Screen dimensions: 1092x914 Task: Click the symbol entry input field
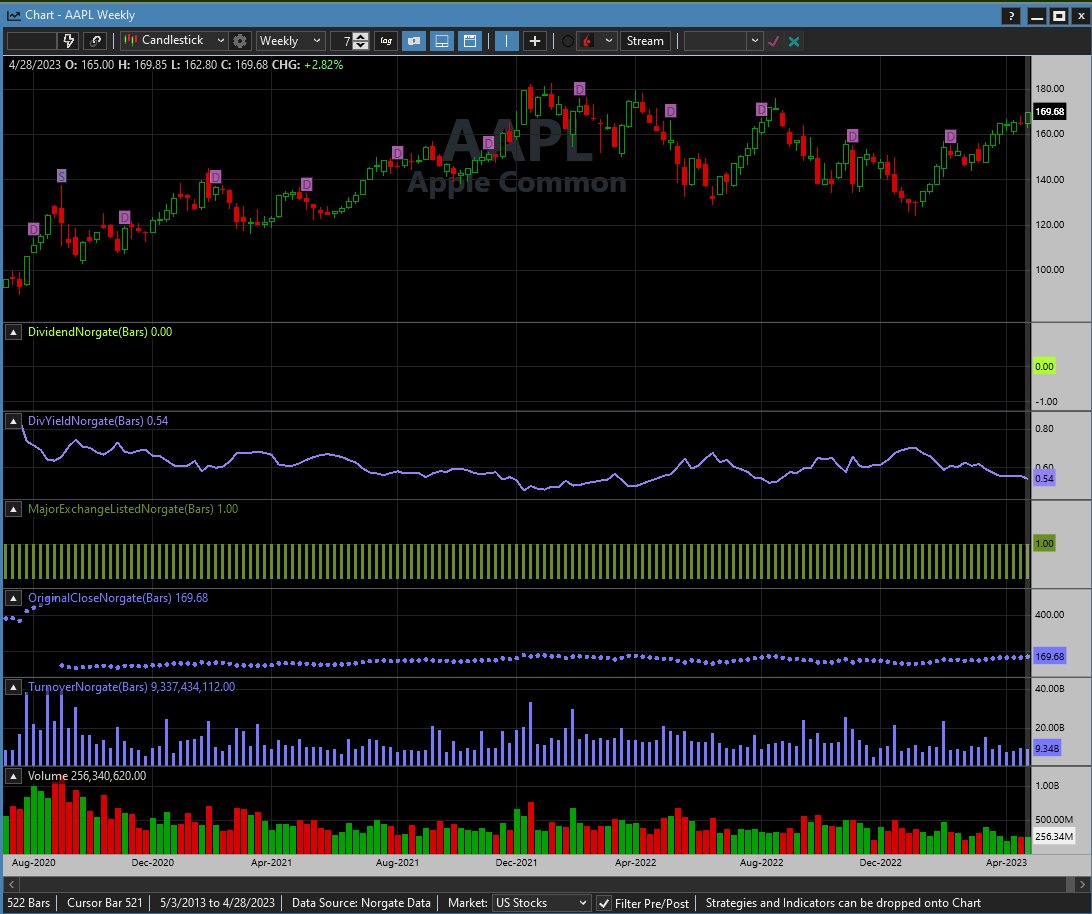32,41
